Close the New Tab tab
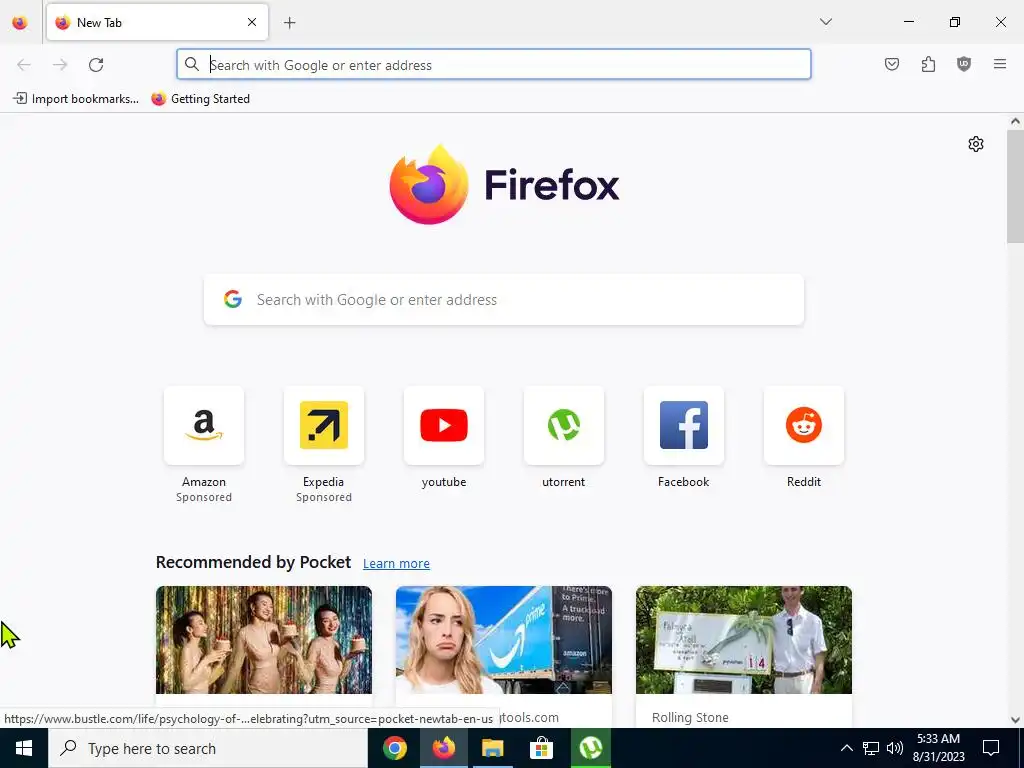The width and height of the screenshot is (1024, 768). coord(252,22)
